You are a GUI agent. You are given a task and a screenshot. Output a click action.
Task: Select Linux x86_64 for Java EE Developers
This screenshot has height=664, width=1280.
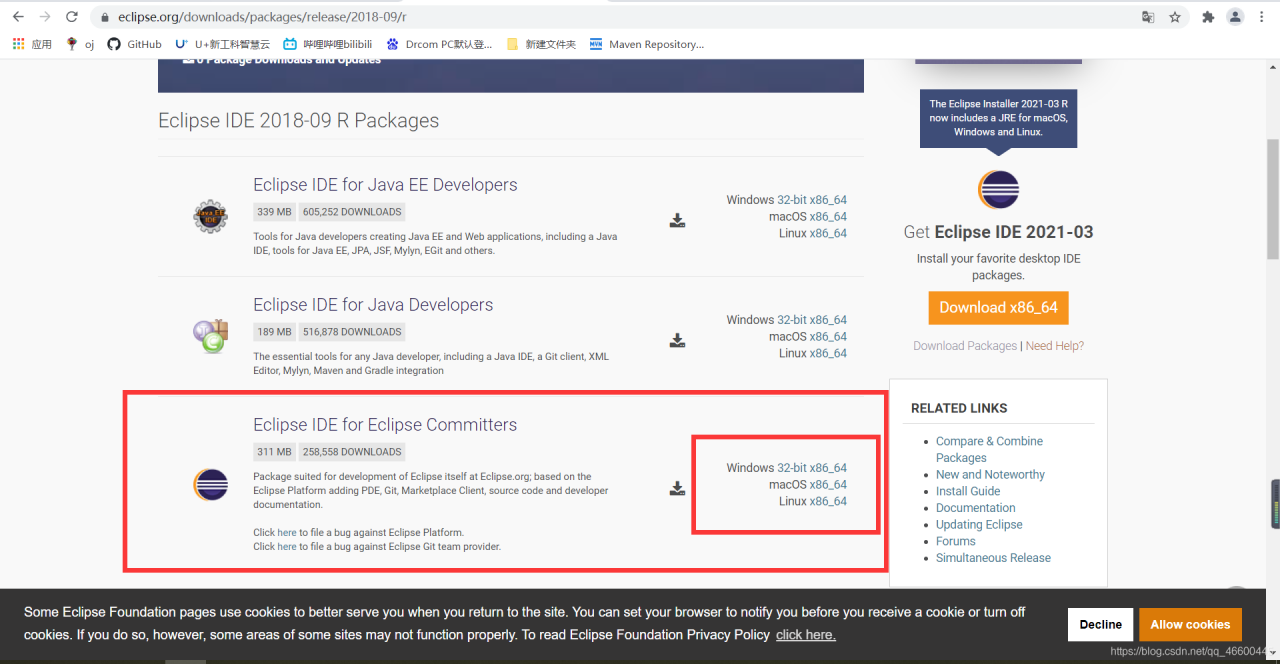pos(828,233)
